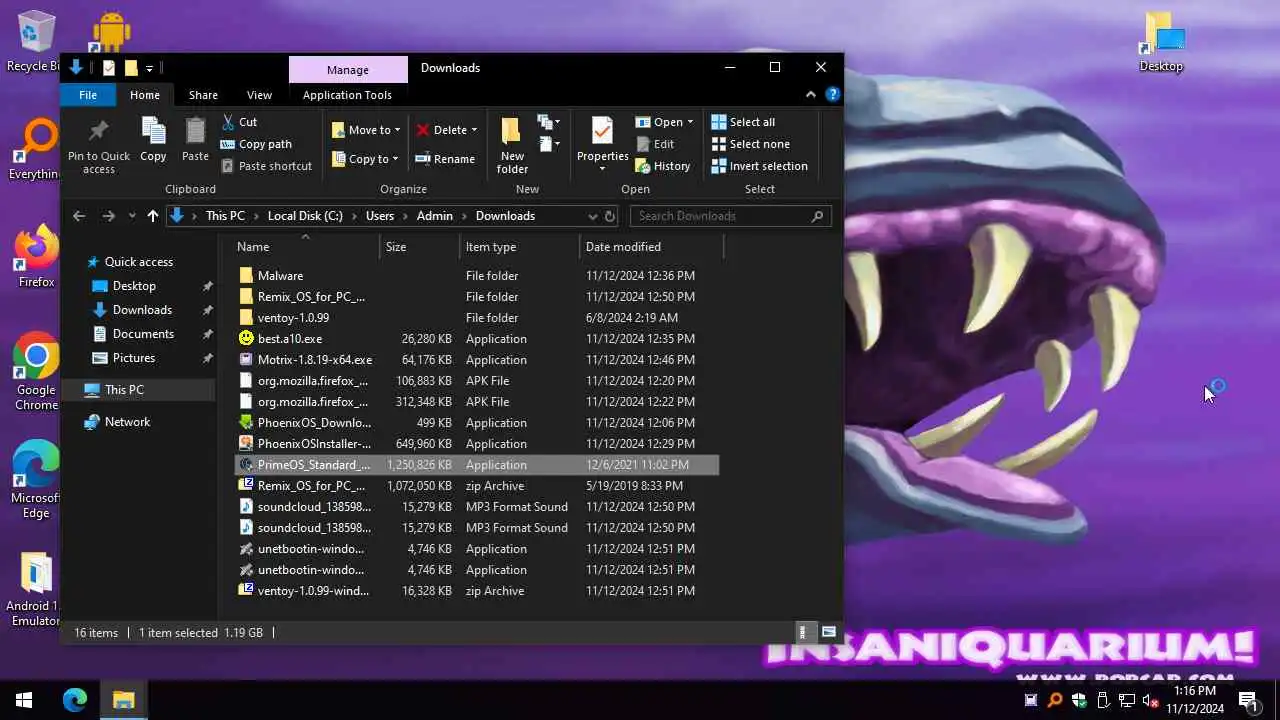1280x720 pixels.
Task: Sort by Item type column header
Action: 520,247
